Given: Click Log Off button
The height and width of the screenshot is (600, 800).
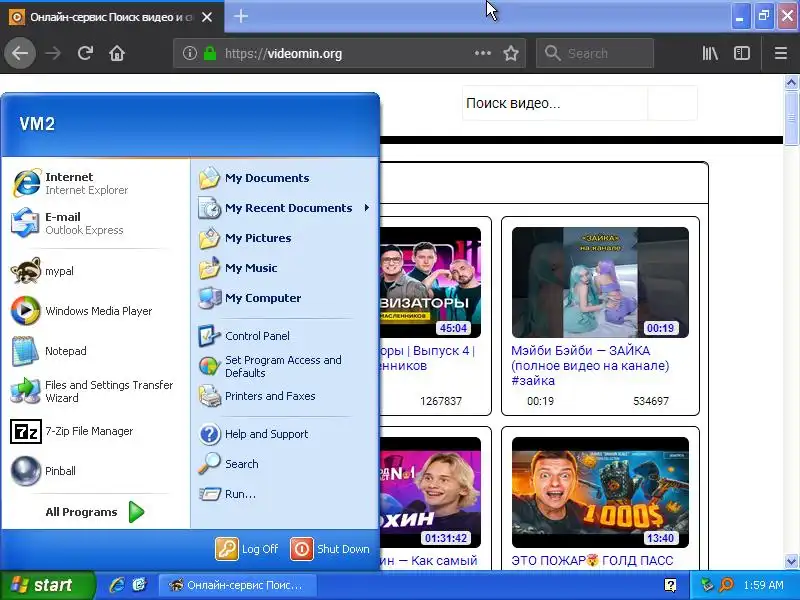Looking at the screenshot, I should tap(247, 549).
